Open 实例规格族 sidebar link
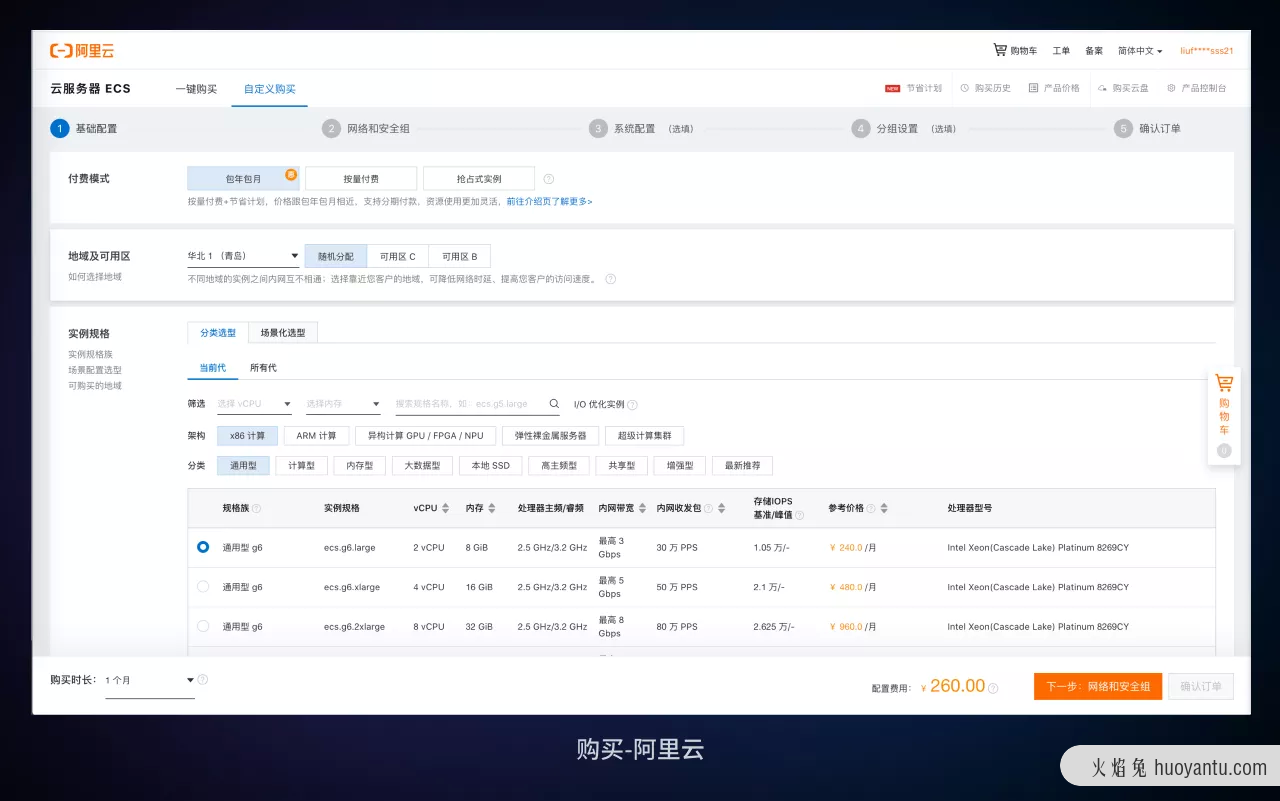Screen dimensions: 1280x801 tap(91, 354)
